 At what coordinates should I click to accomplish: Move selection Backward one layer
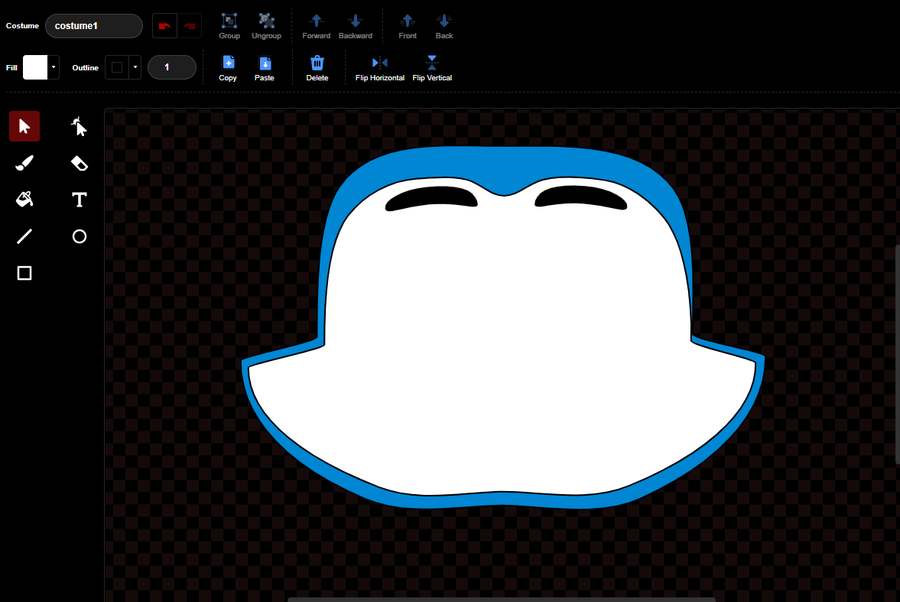355,26
